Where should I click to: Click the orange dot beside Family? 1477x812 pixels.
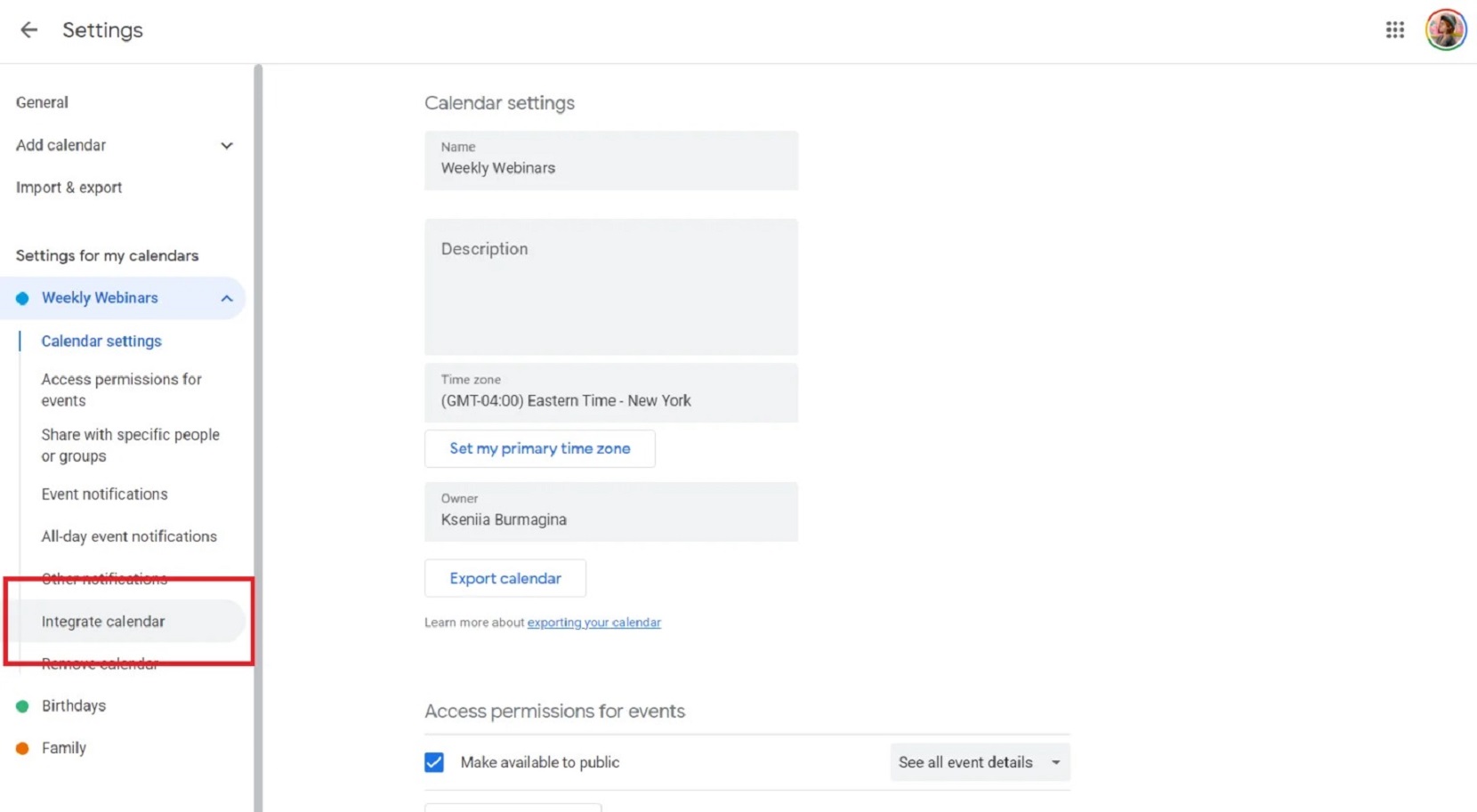(22, 748)
